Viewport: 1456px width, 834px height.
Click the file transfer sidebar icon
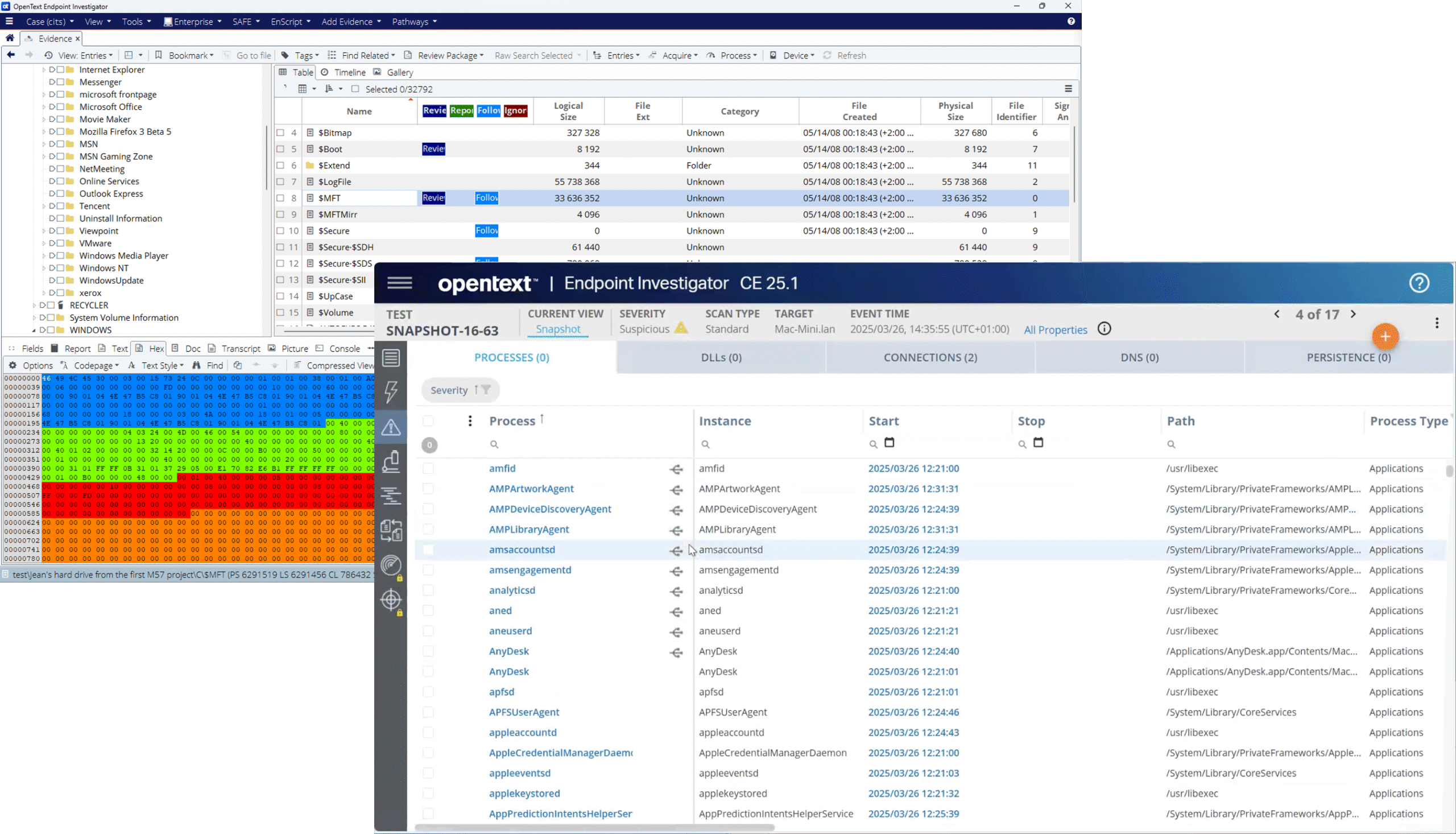pyautogui.click(x=392, y=530)
